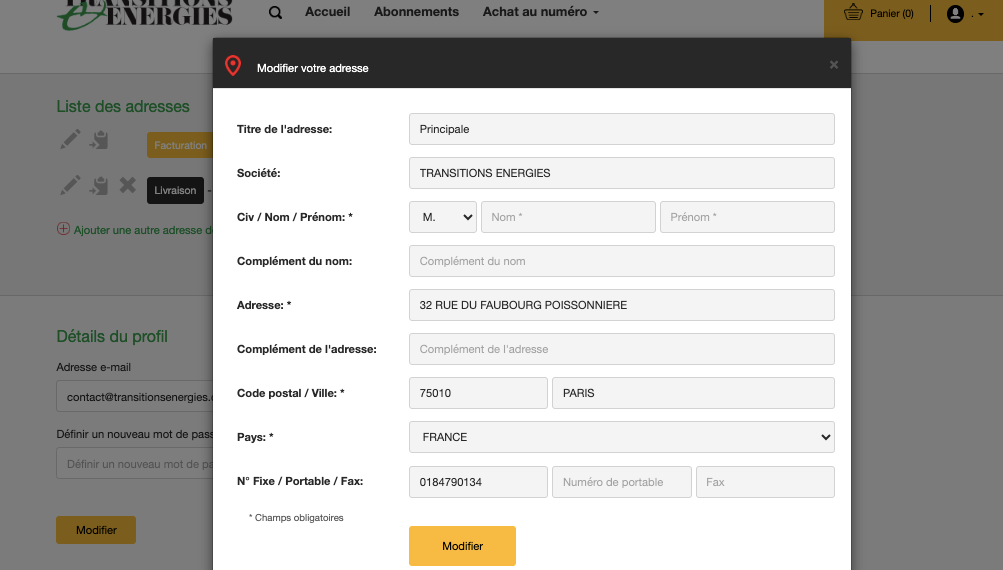This screenshot has width=1003, height=570.
Task: Click the red plus icon to add address
Action: coord(63,229)
